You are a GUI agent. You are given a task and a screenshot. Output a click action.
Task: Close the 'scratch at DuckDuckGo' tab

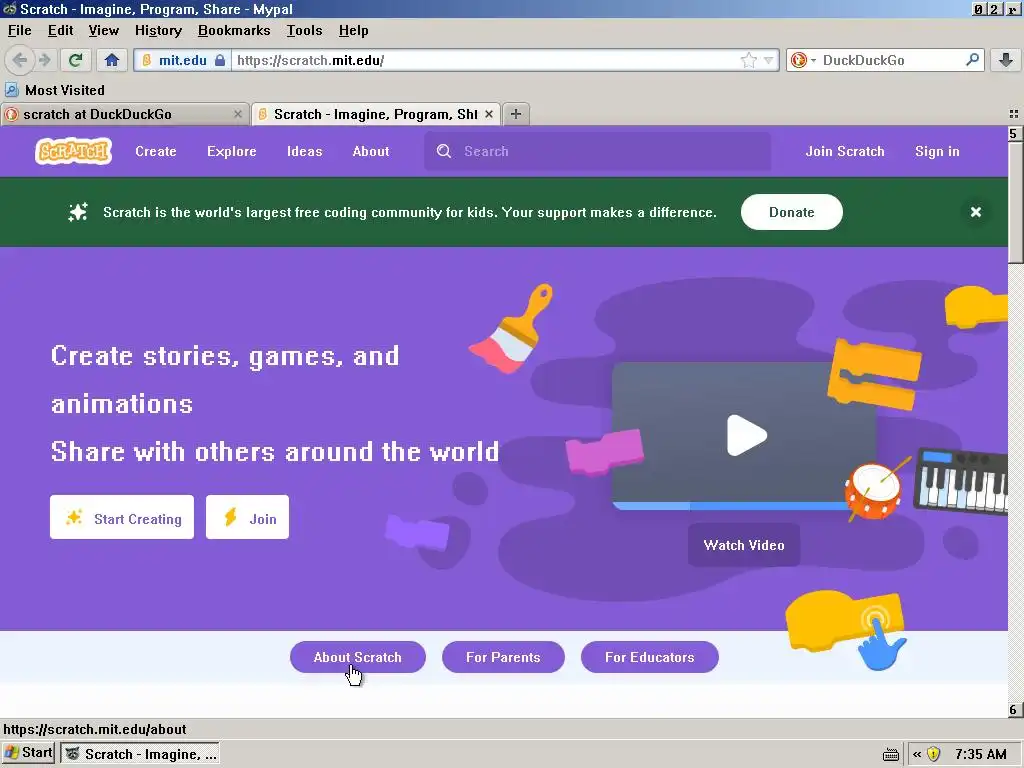coord(238,114)
